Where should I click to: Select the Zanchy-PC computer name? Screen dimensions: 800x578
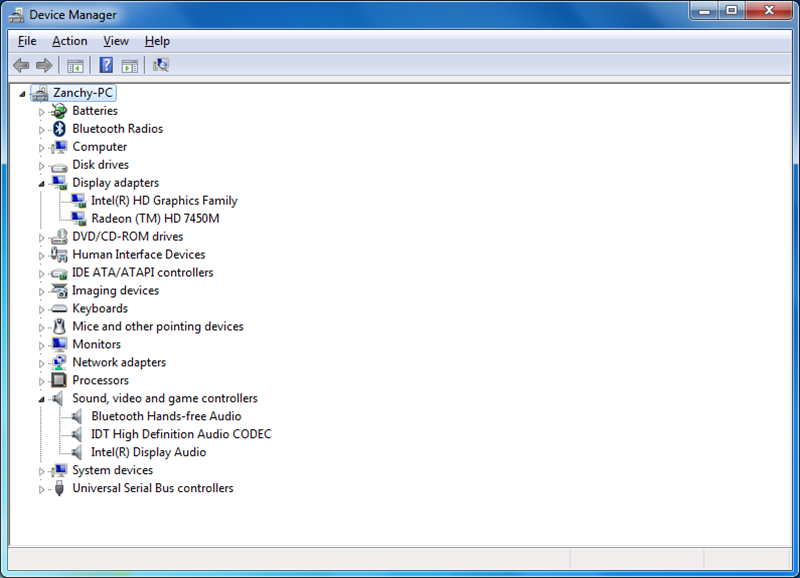click(83, 93)
